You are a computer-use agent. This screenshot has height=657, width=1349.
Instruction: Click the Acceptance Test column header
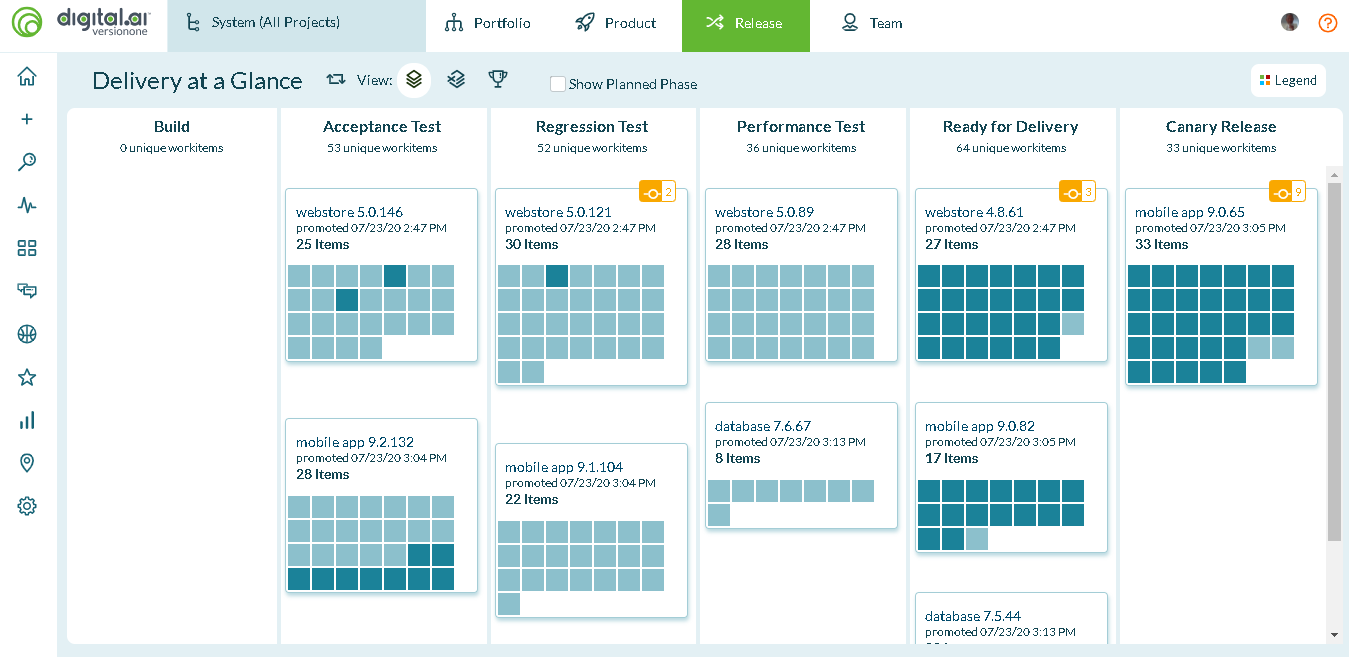click(x=382, y=127)
